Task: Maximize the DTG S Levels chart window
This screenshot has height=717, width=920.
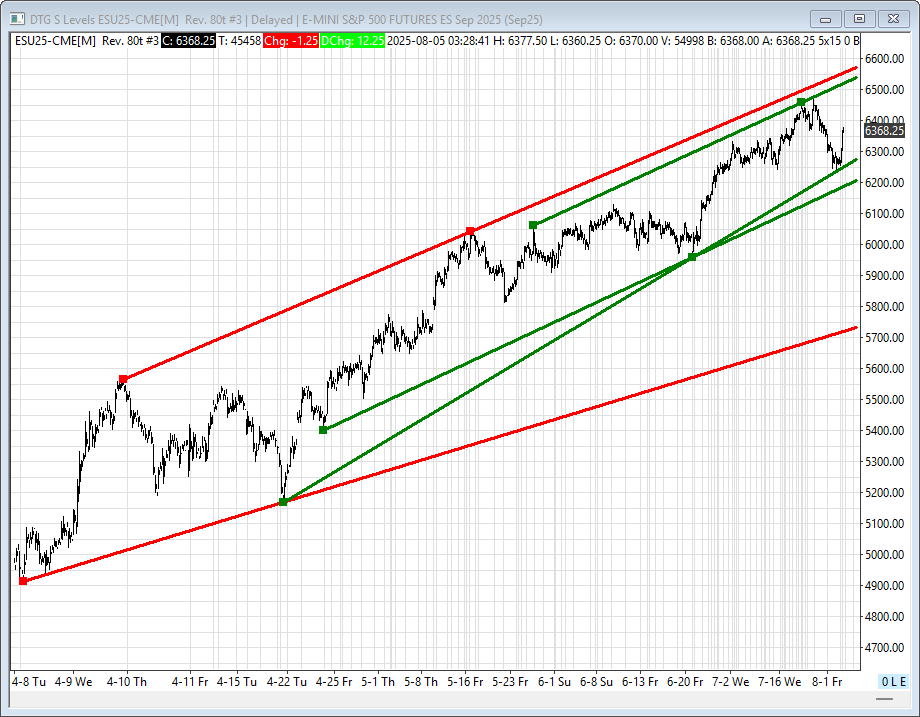Action: [x=859, y=19]
